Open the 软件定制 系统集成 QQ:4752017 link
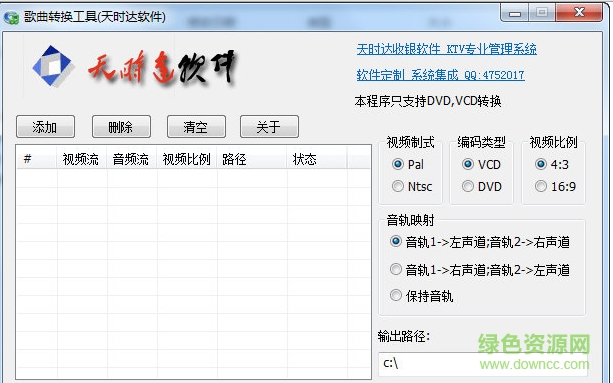Image resolution: width=613 pixels, height=383 pixels. tap(440, 75)
